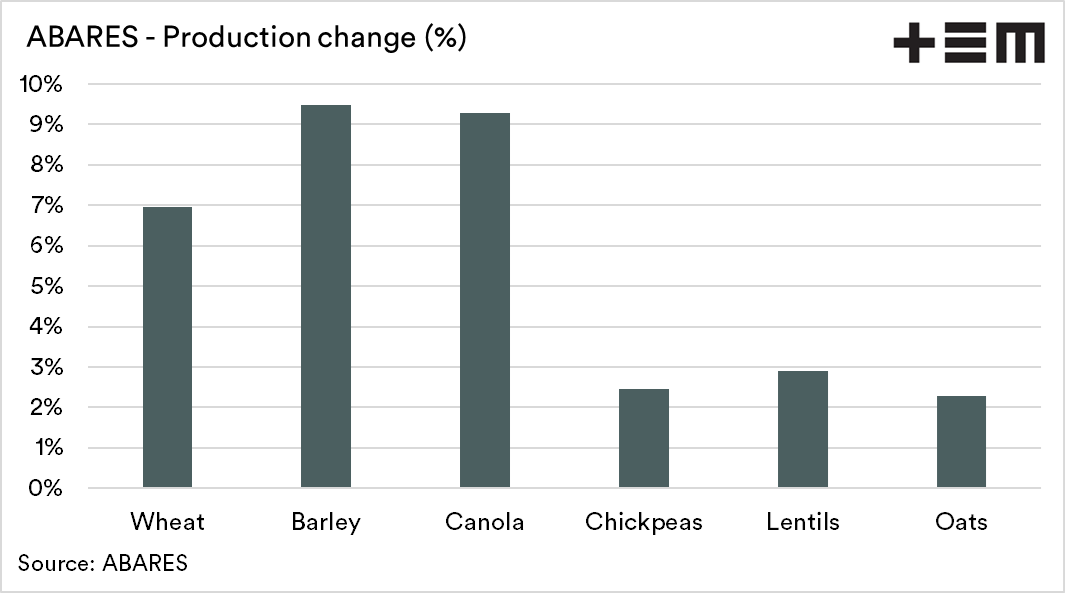Click the M shape in the logo
The width and height of the screenshot is (1065, 593).
point(1020,45)
